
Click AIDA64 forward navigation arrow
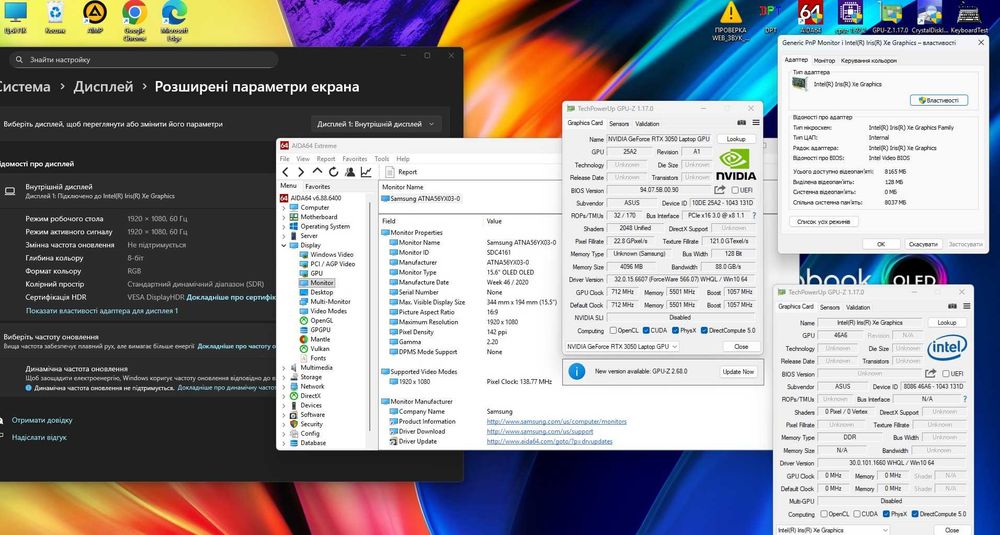tap(301, 172)
